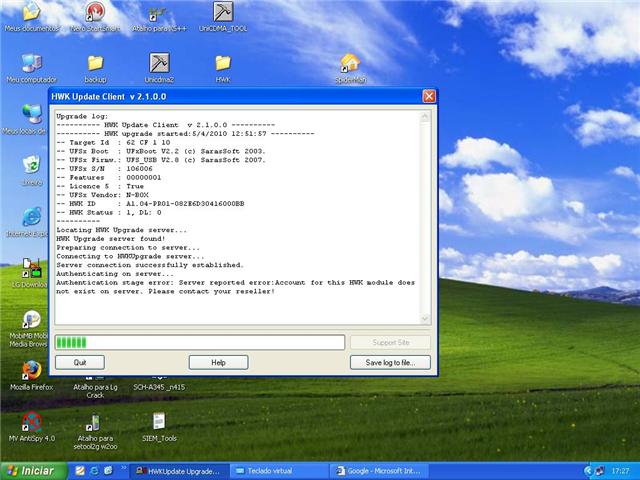Screen dimensions: 640x480
Task: Click the 'Target Id : 62 CF 1 10' line
Action: (x=113, y=142)
